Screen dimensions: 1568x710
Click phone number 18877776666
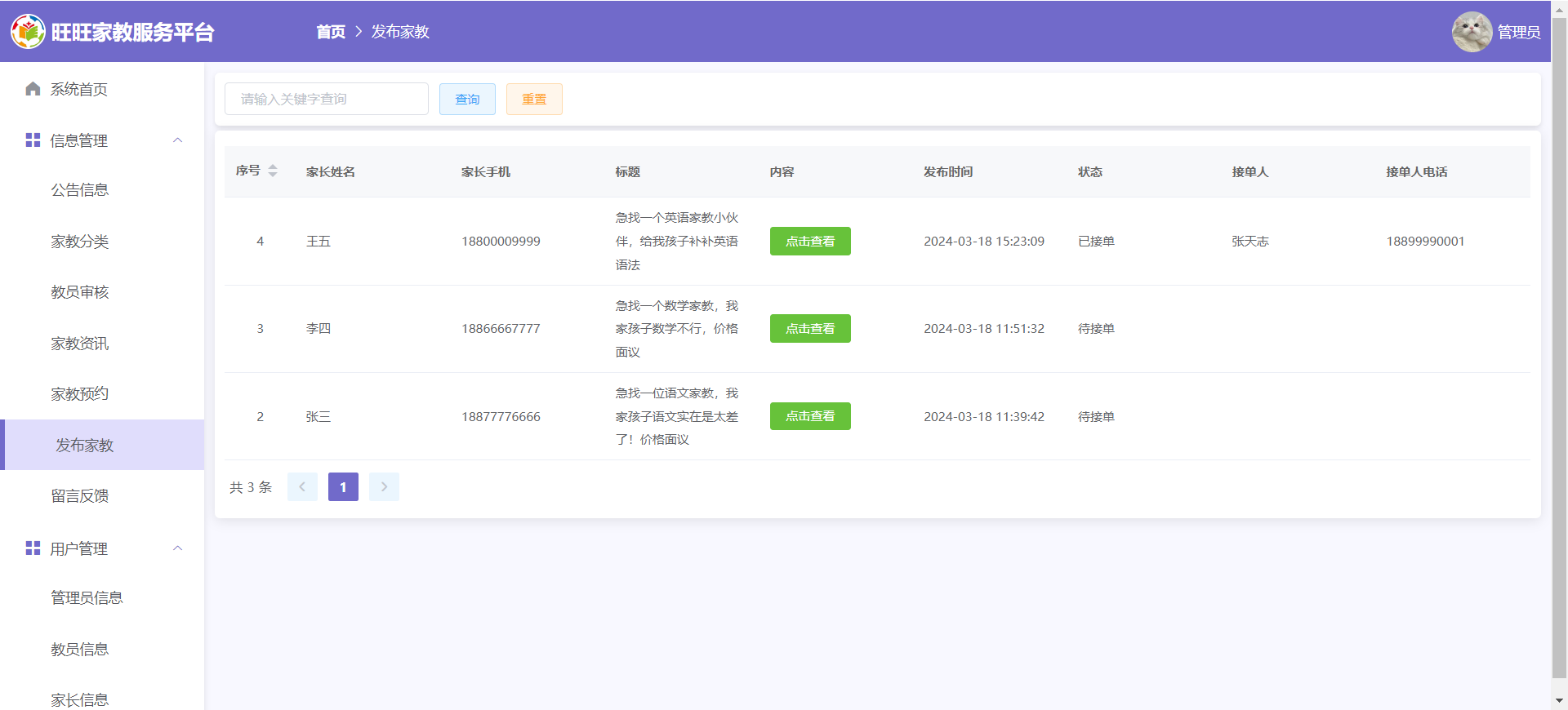pyautogui.click(x=501, y=417)
